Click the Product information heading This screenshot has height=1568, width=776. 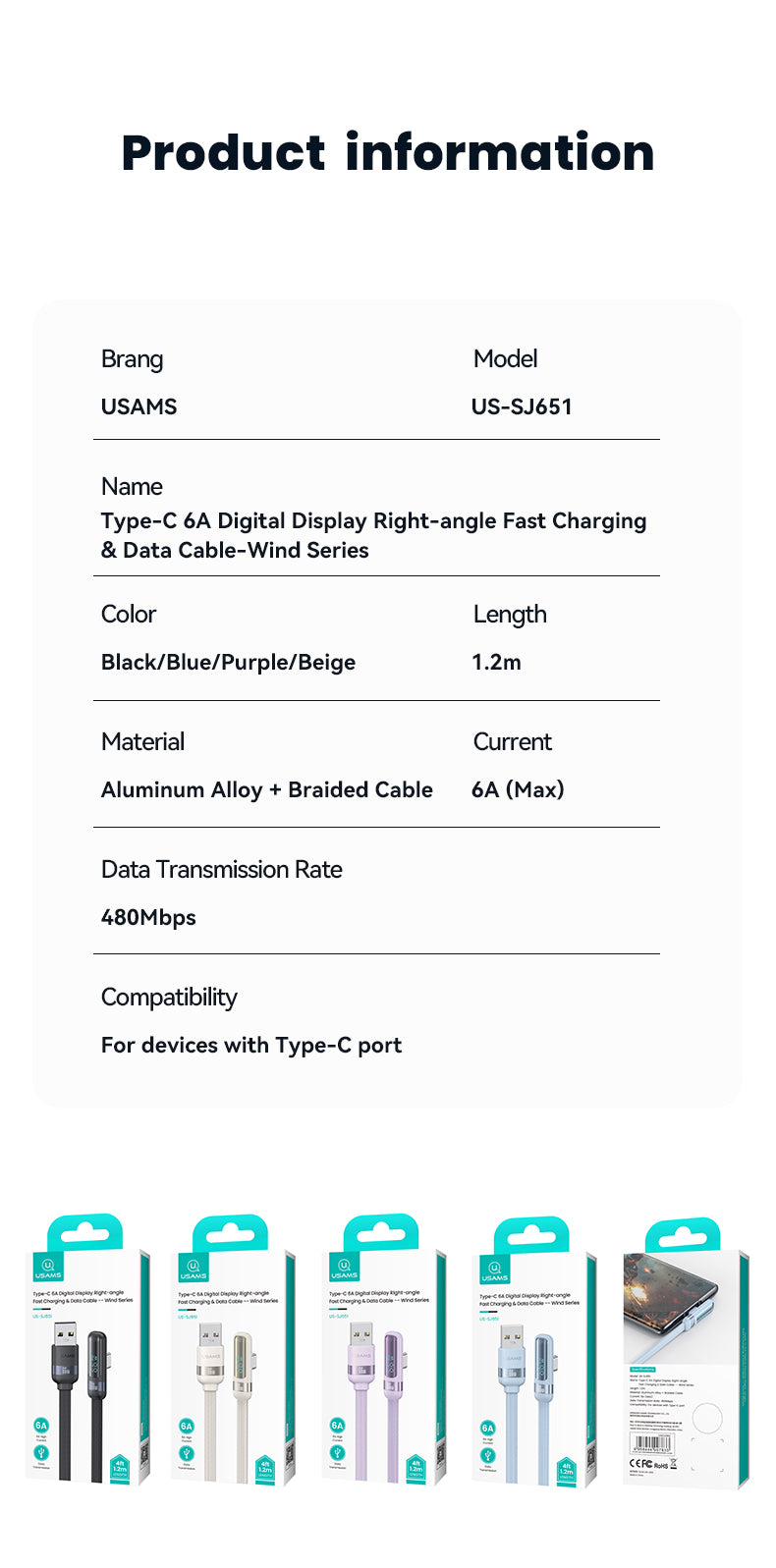pyautogui.click(x=388, y=153)
